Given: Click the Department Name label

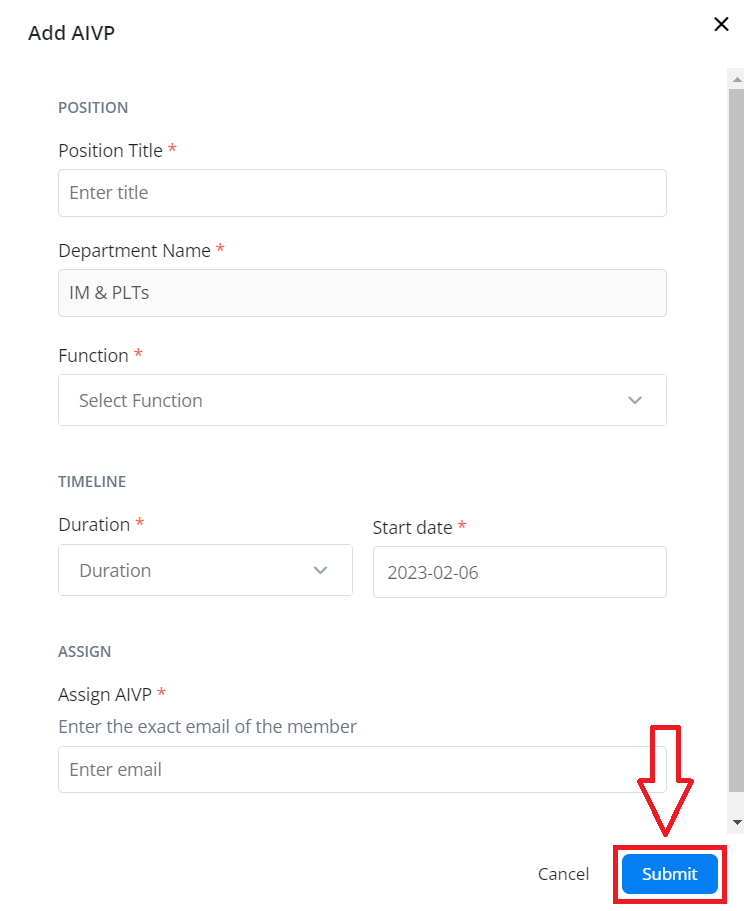Looking at the screenshot, I should coord(134,250).
